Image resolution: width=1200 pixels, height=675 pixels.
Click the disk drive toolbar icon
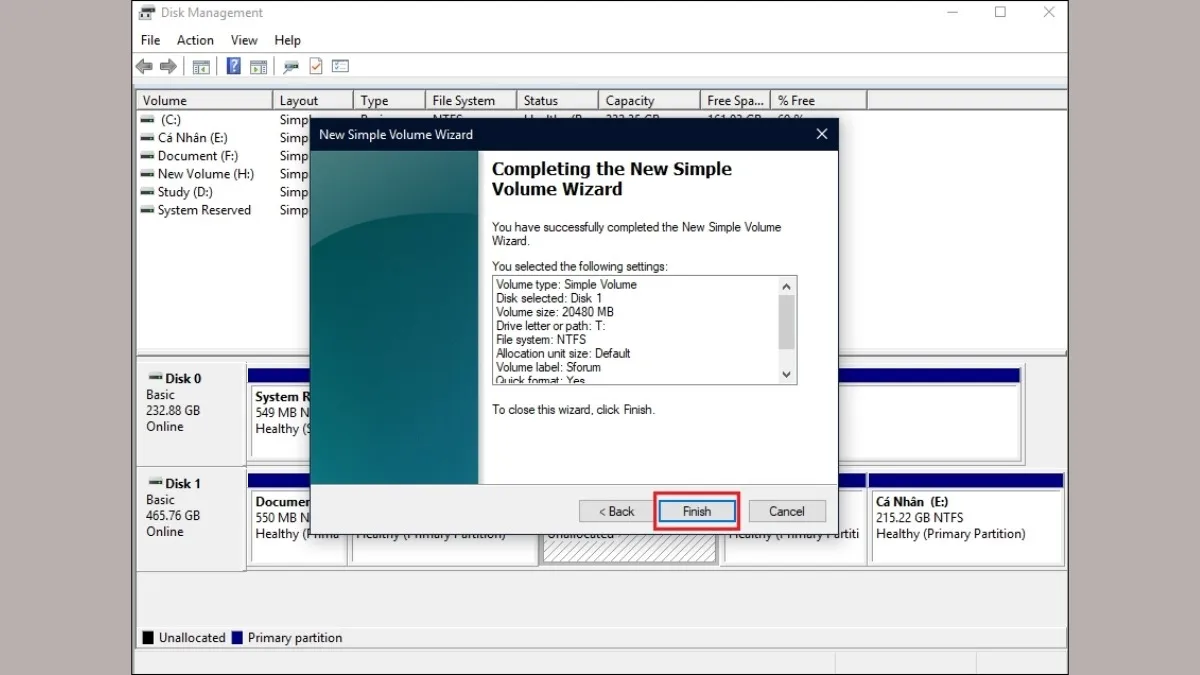tap(291, 66)
